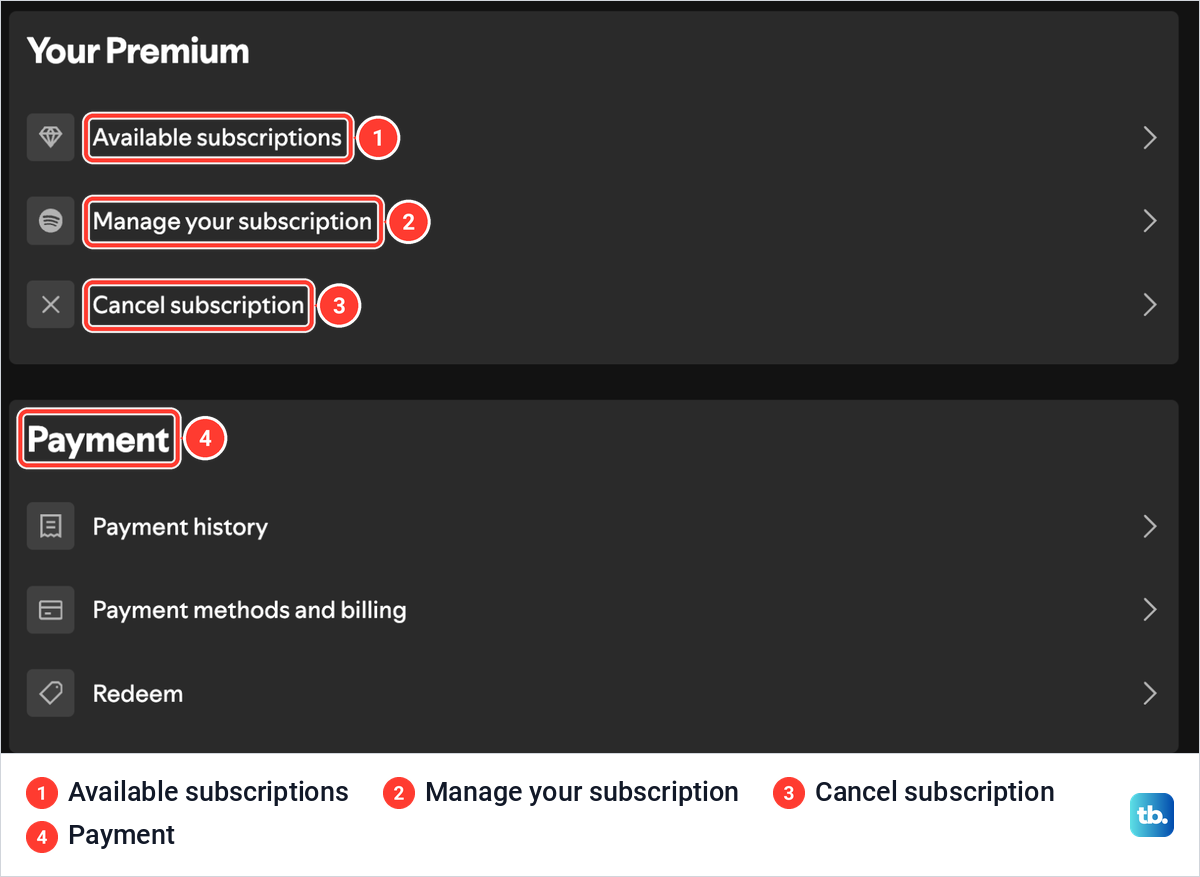This screenshot has width=1200, height=877.
Task: Open the Cancel subscription chevron arrow
Action: tap(1150, 305)
